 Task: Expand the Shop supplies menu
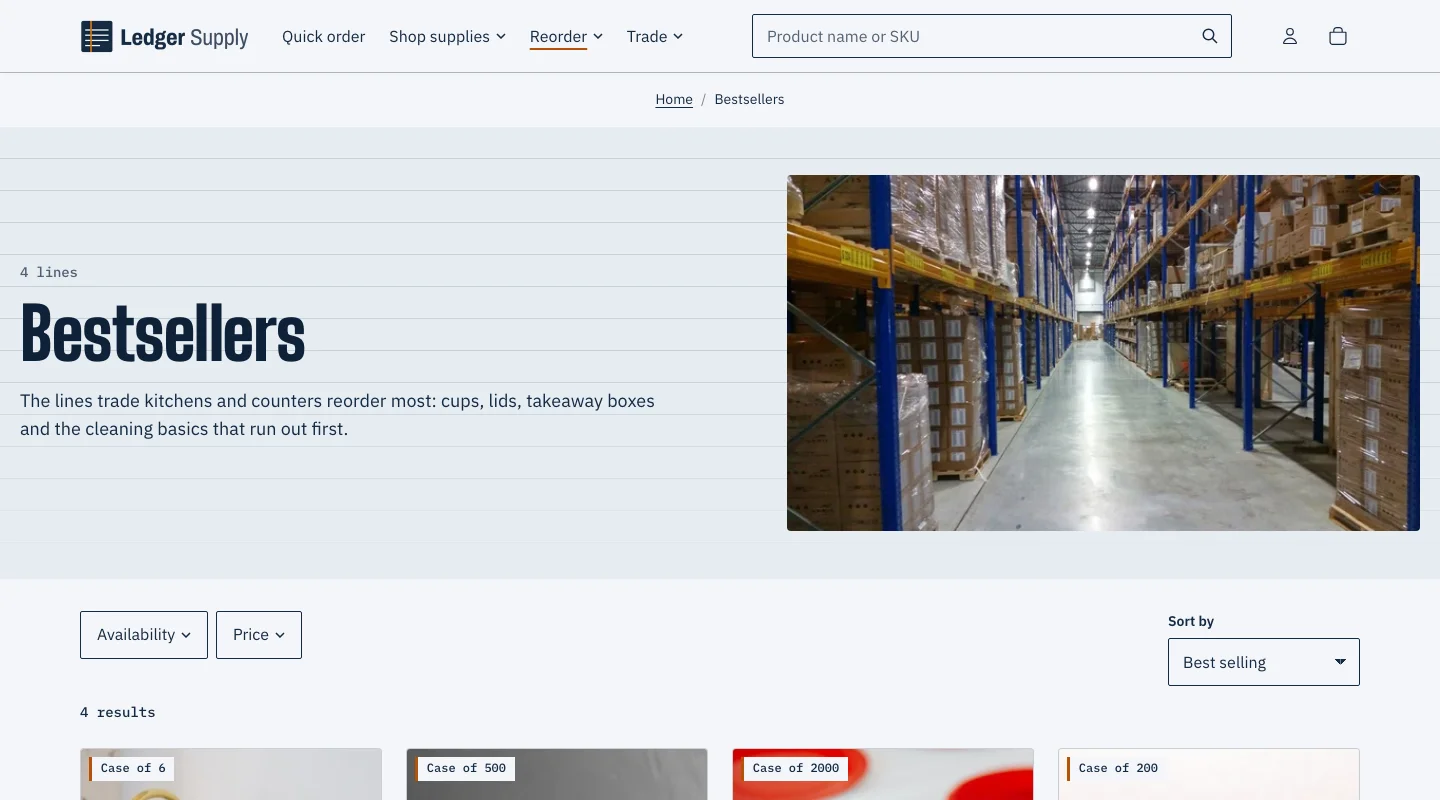pyautogui.click(x=447, y=36)
